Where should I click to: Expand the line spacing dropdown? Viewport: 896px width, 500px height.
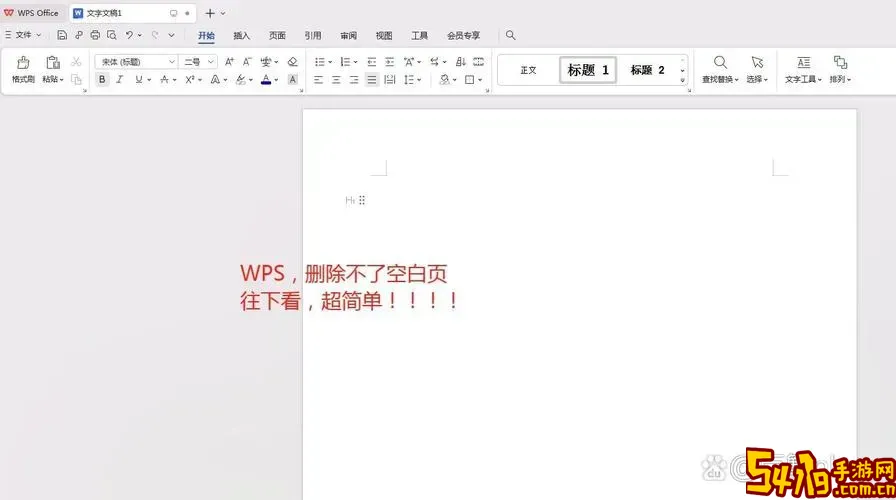(419, 80)
